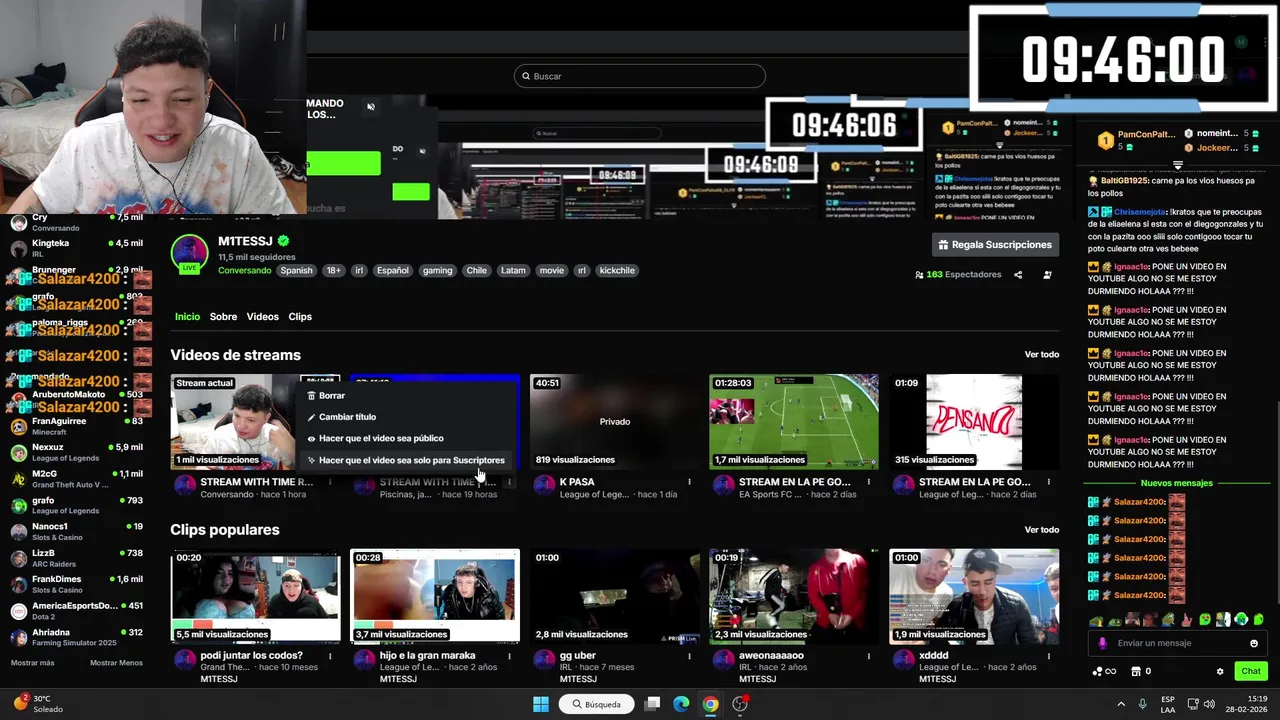1280x720 pixels.
Task: Open Ahriadna channel in sidebar
Action: coord(77,637)
